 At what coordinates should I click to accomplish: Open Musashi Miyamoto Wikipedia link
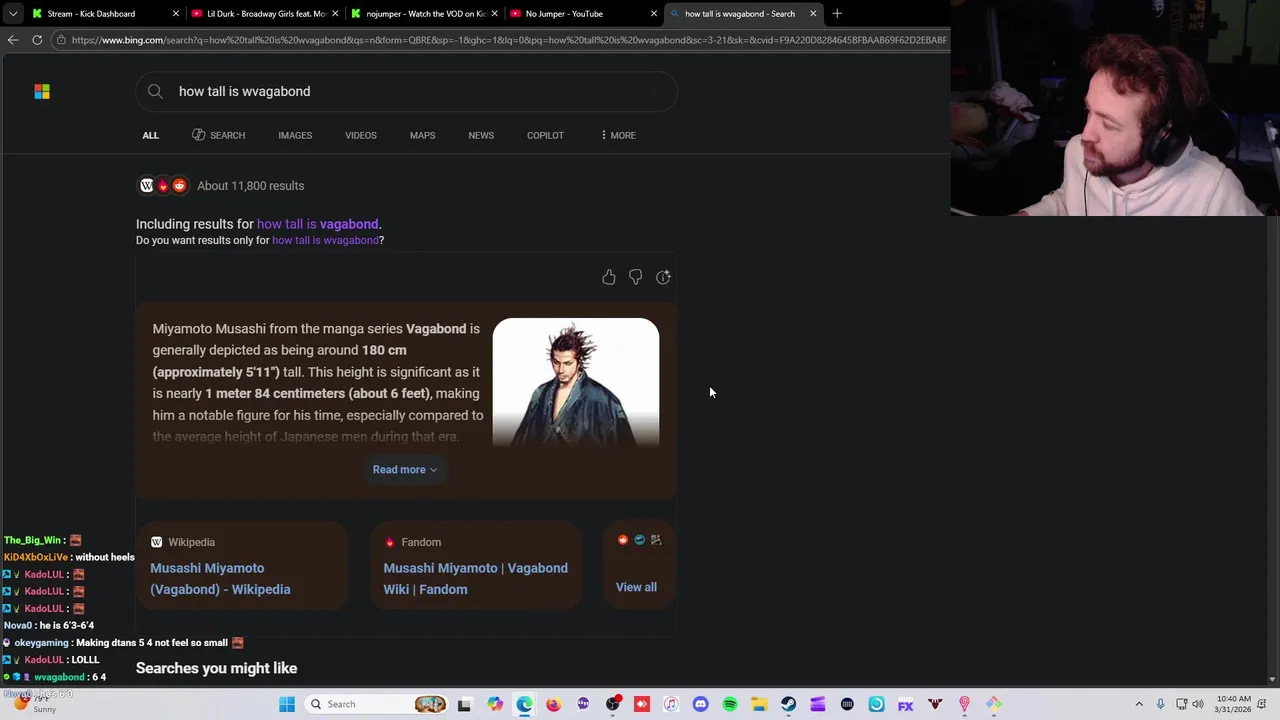[x=220, y=578]
